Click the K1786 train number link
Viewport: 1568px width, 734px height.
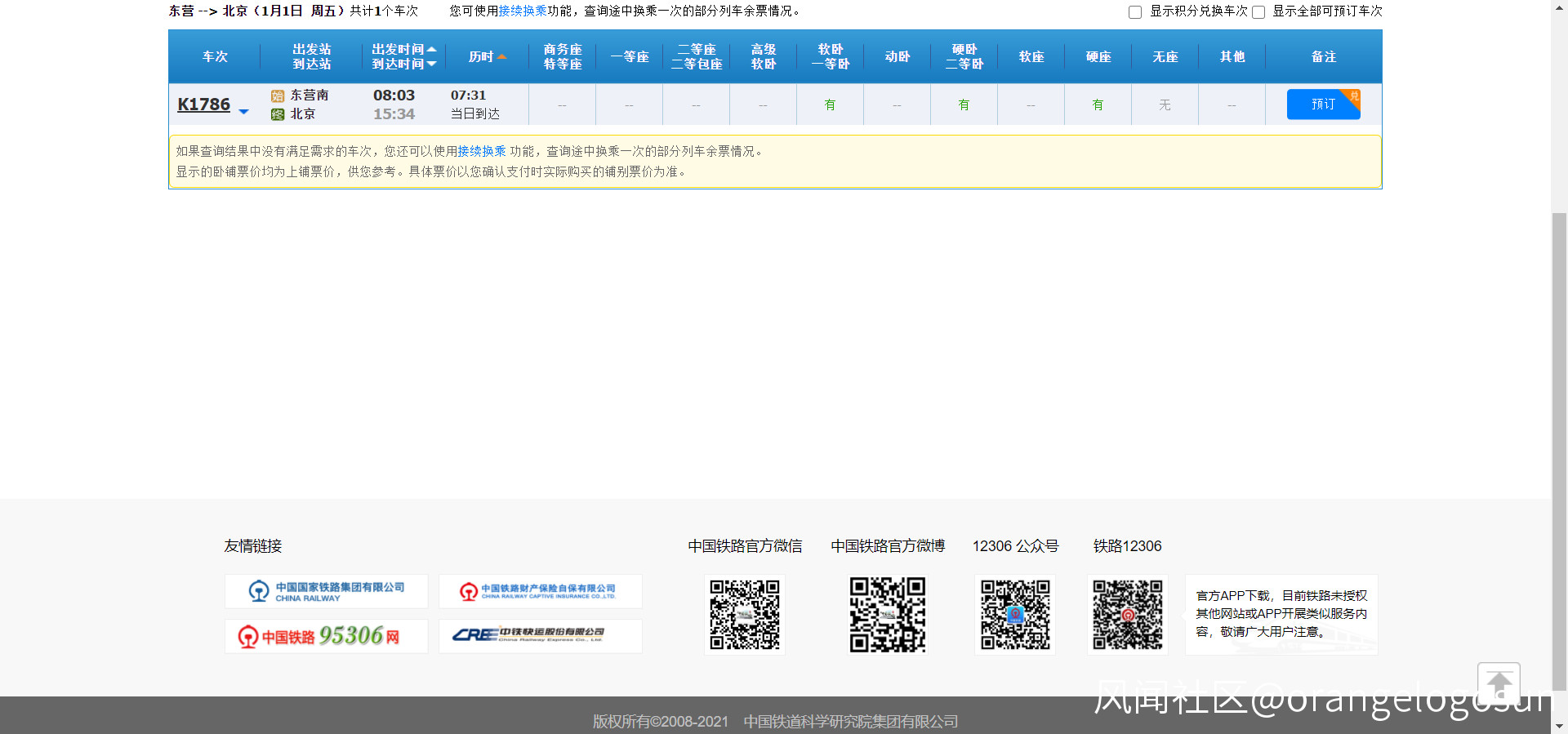point(203,105)
